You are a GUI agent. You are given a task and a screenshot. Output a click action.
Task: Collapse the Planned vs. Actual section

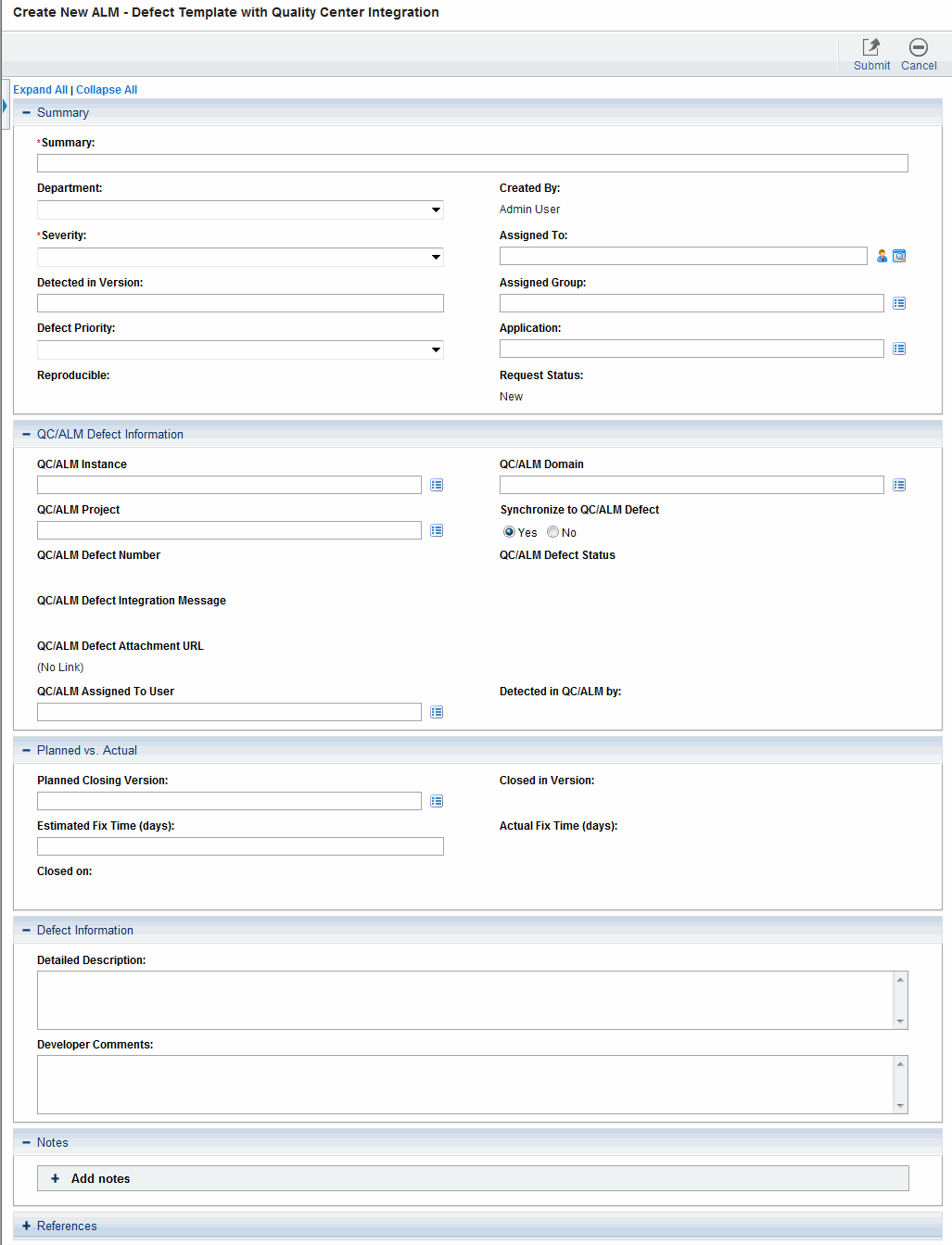pyautogui.click(x=26, y=750)
